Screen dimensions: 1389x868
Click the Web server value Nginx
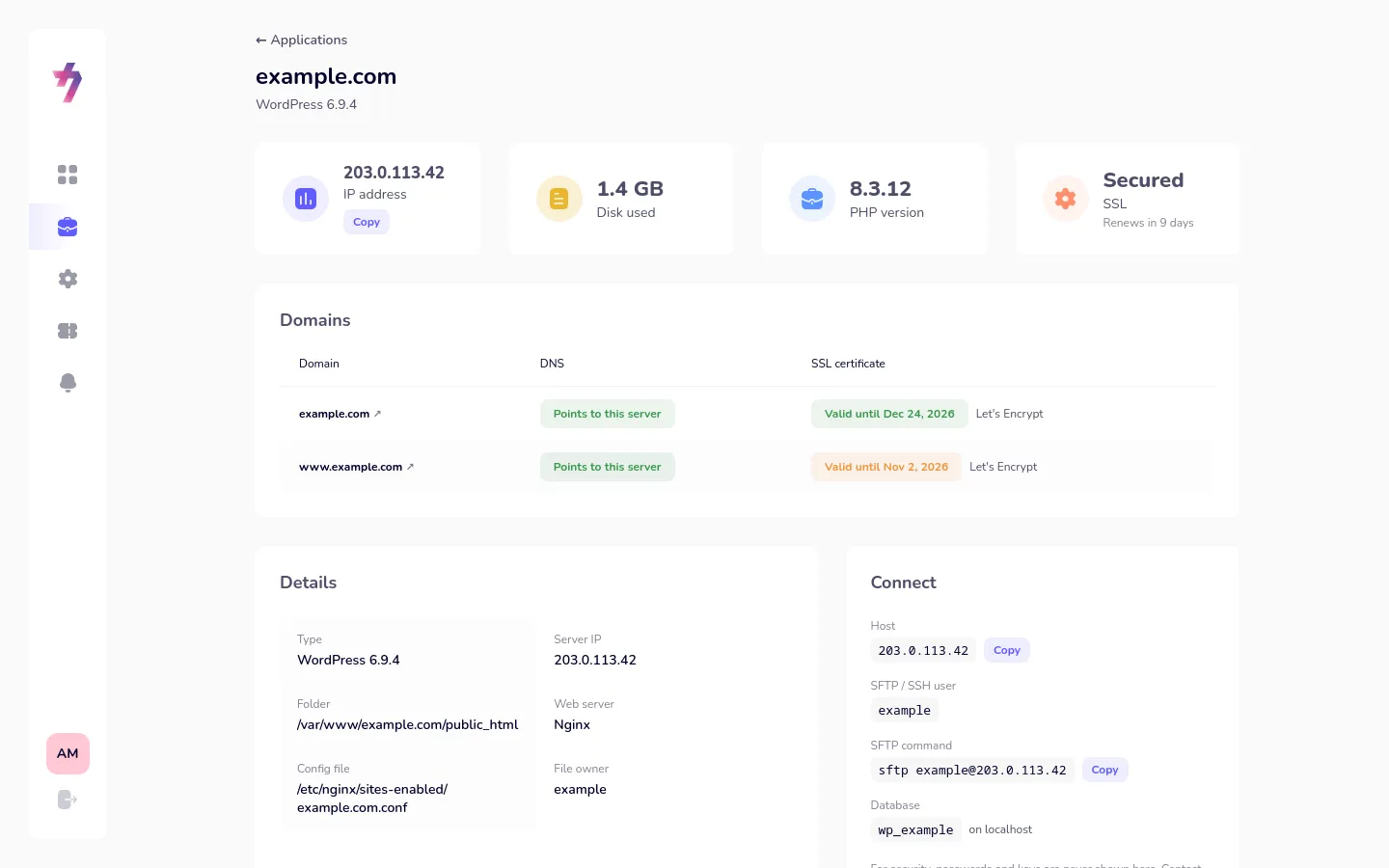click(572, 724)
